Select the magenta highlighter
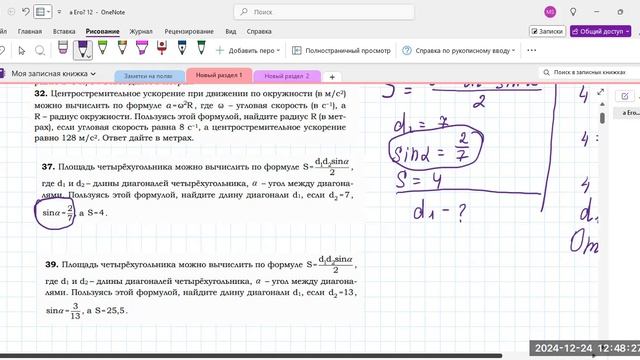 142,48
